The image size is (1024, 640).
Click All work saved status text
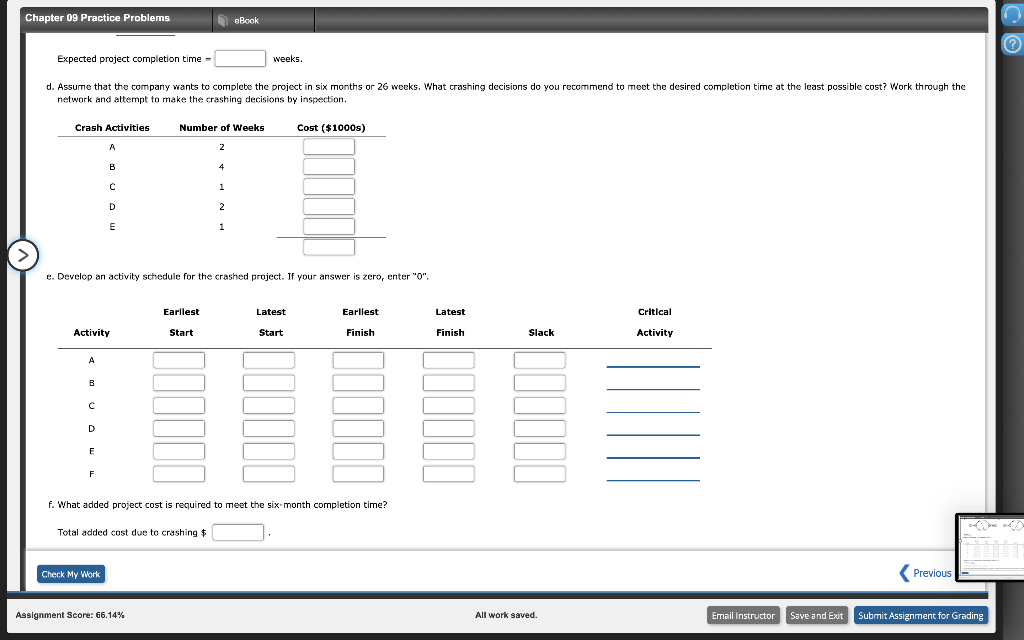click(506, 615)
